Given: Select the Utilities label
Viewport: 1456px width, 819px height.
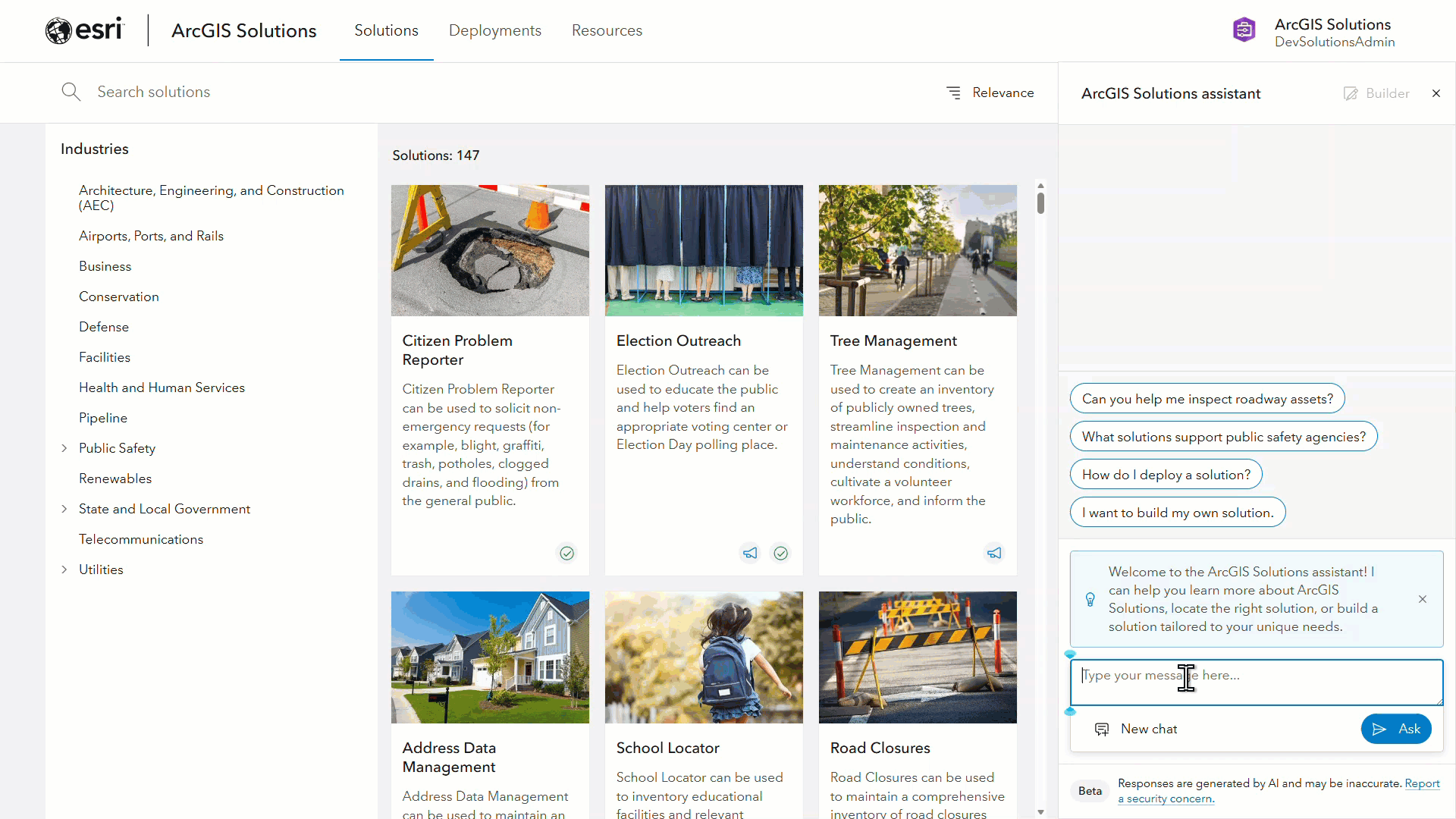Looking at the screenshot, I should point(101,570).
